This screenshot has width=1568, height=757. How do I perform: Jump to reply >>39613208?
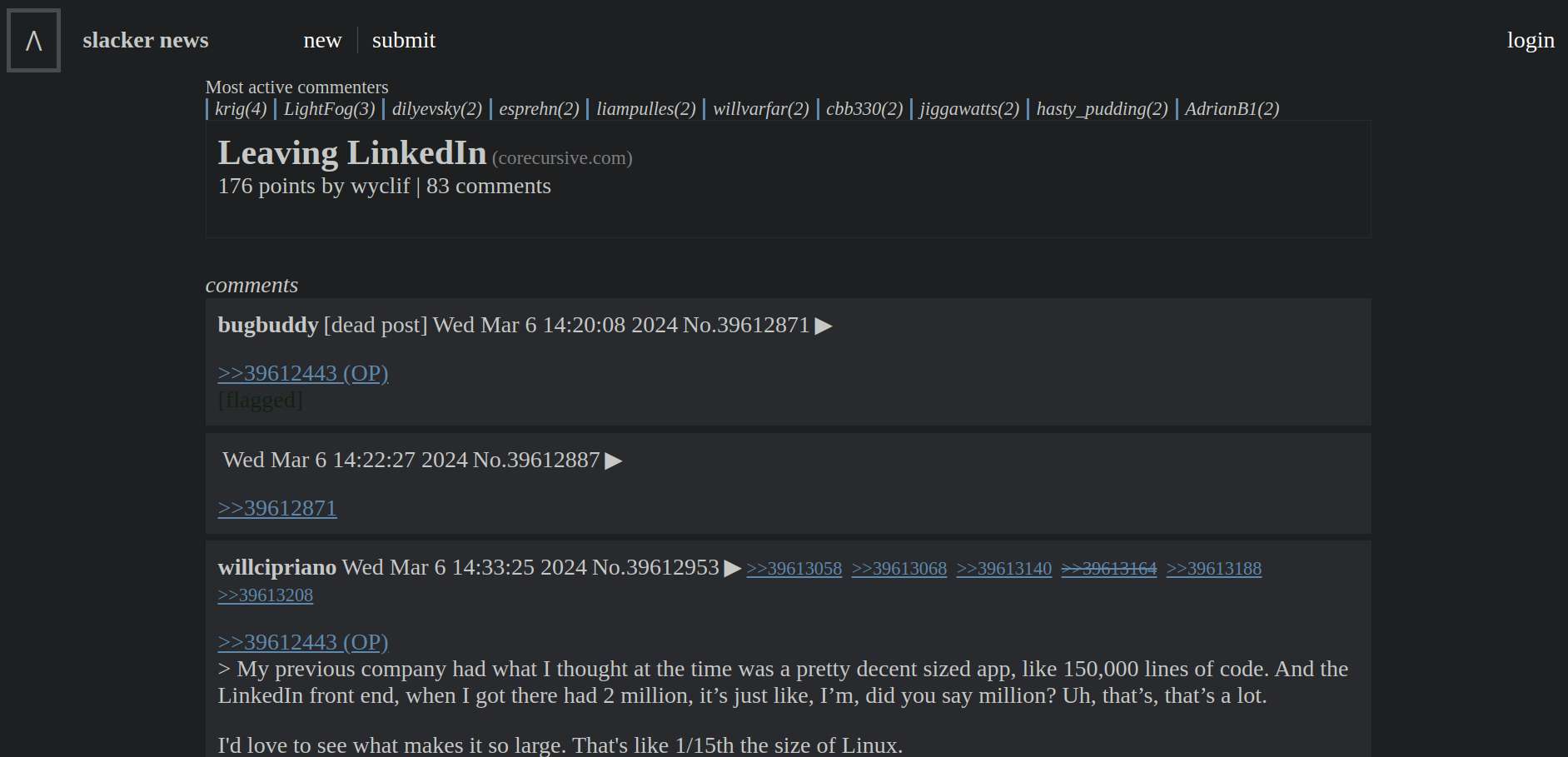coord(266,595)
